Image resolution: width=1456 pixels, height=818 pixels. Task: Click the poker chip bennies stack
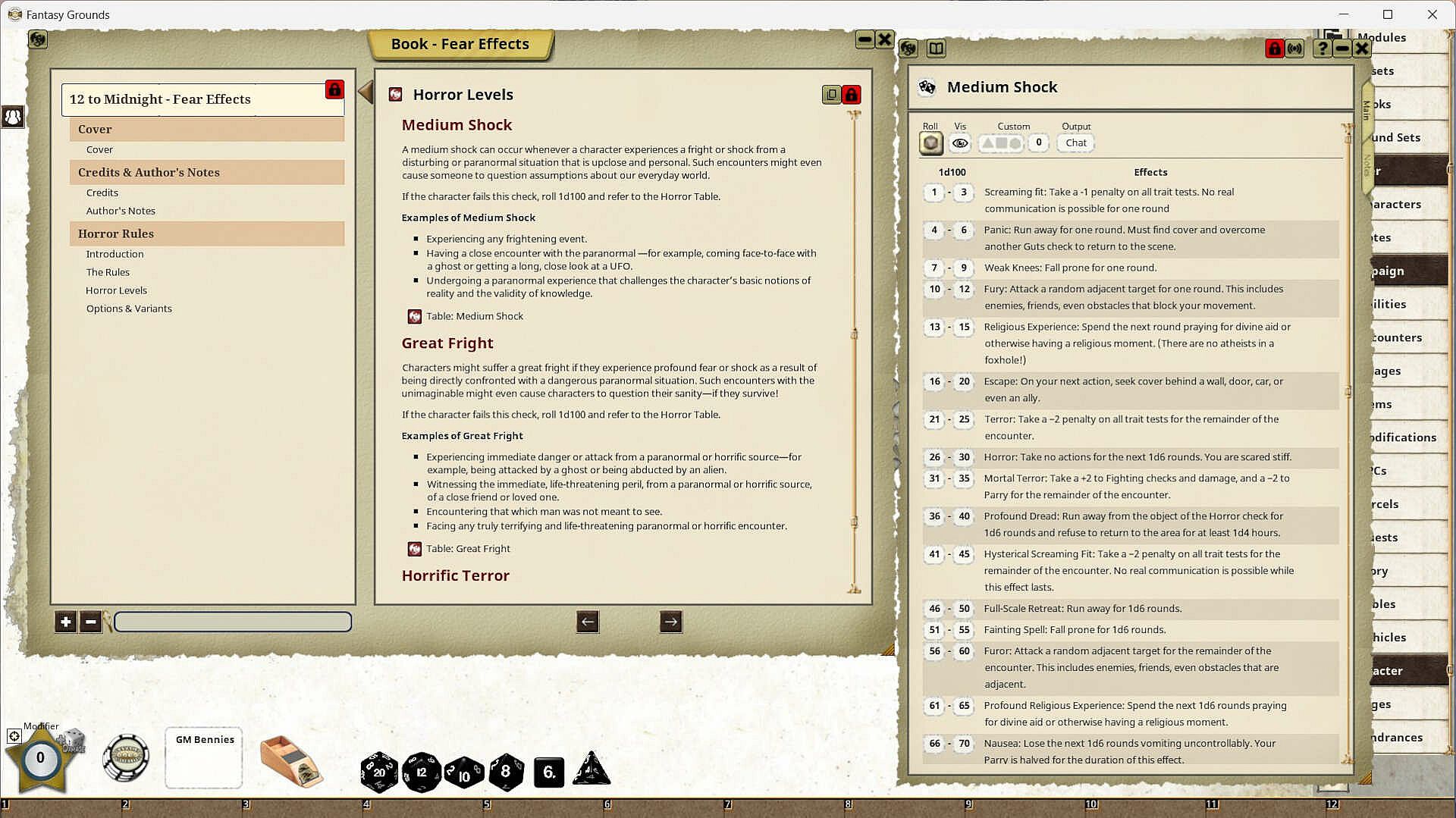point(126,757)
